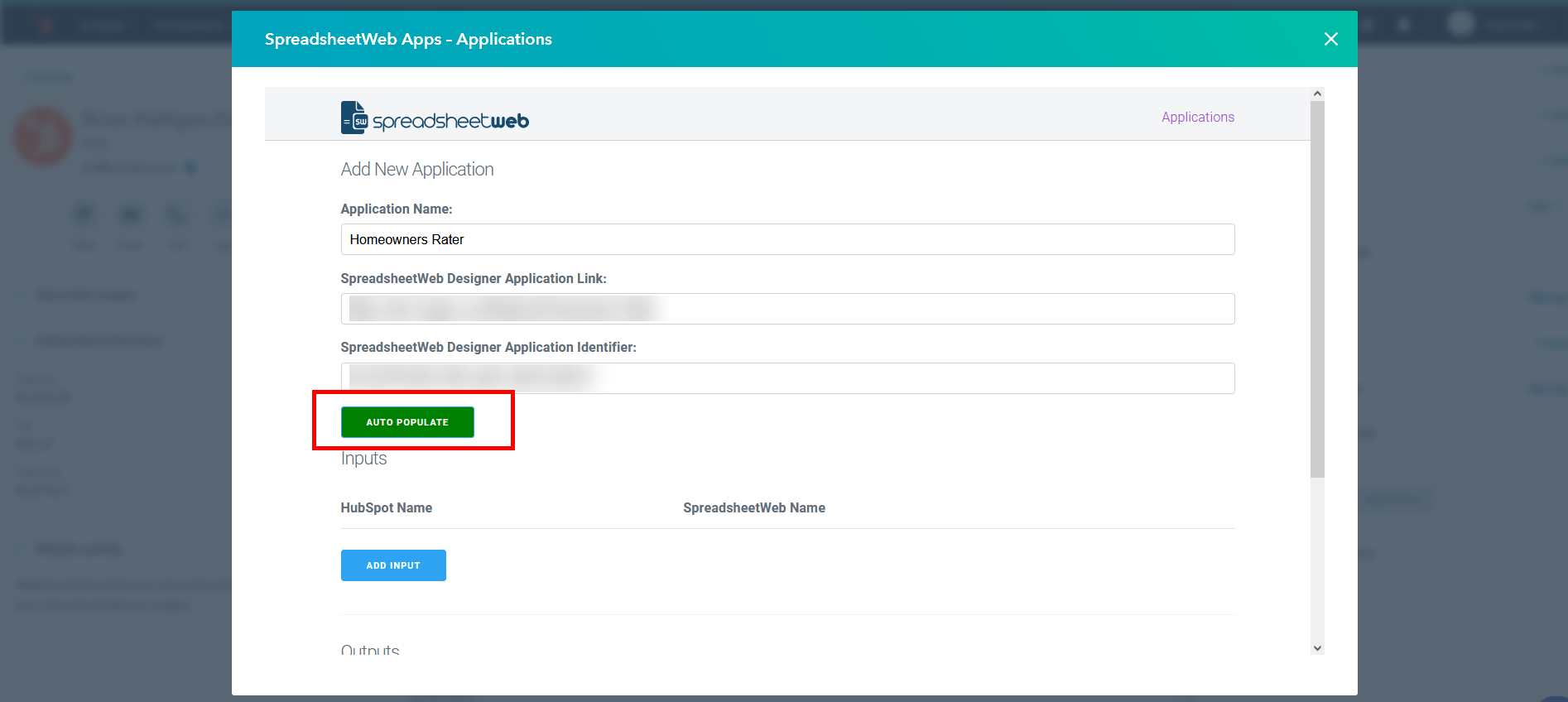This screenshot has height=702, width=1568.
Task: Click the 'SpreadsheetWeb Name' column header
Action: (x=754, y=507)
